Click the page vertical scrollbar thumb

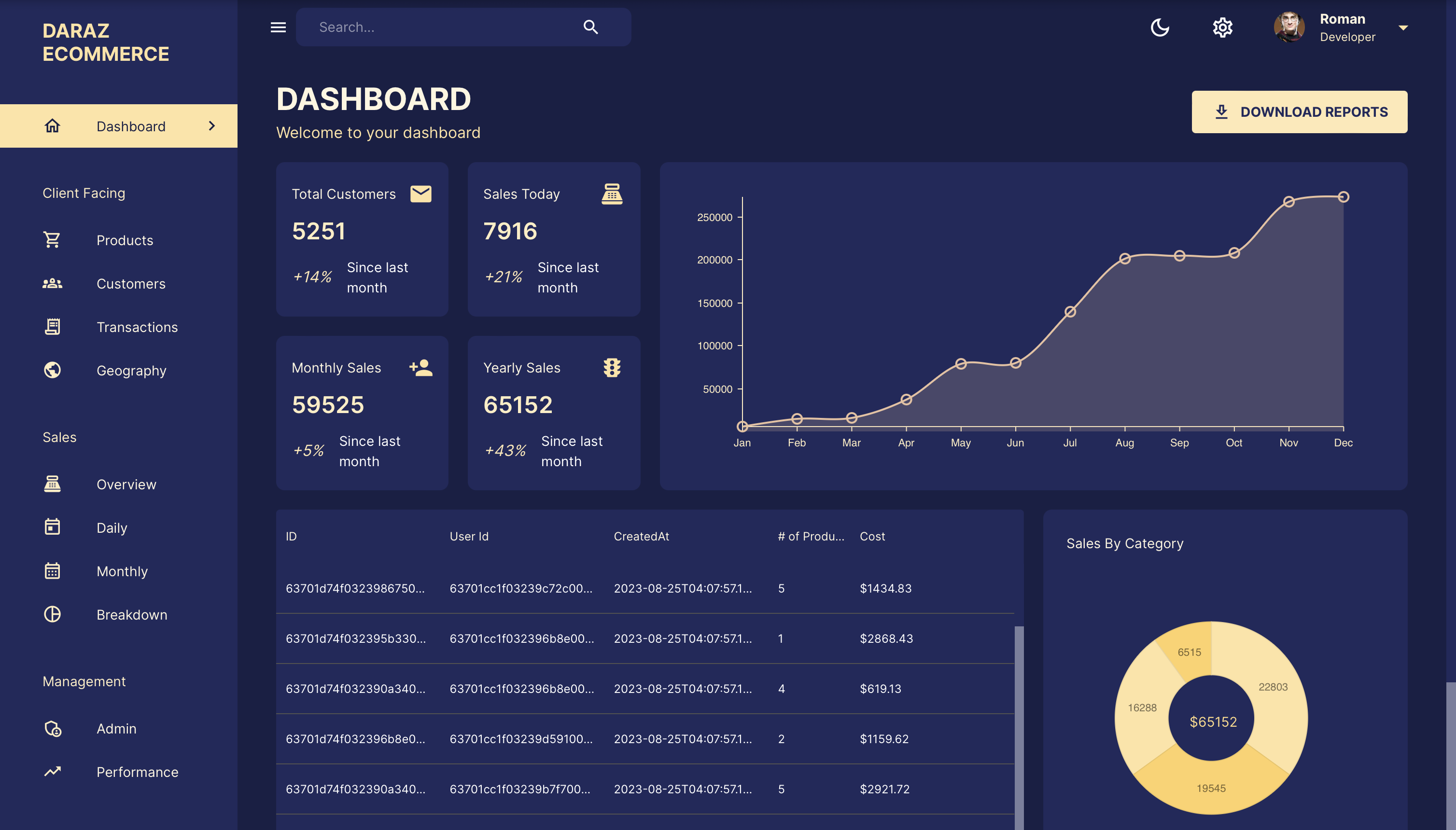pyautogui.click(x=1451, y=755)
